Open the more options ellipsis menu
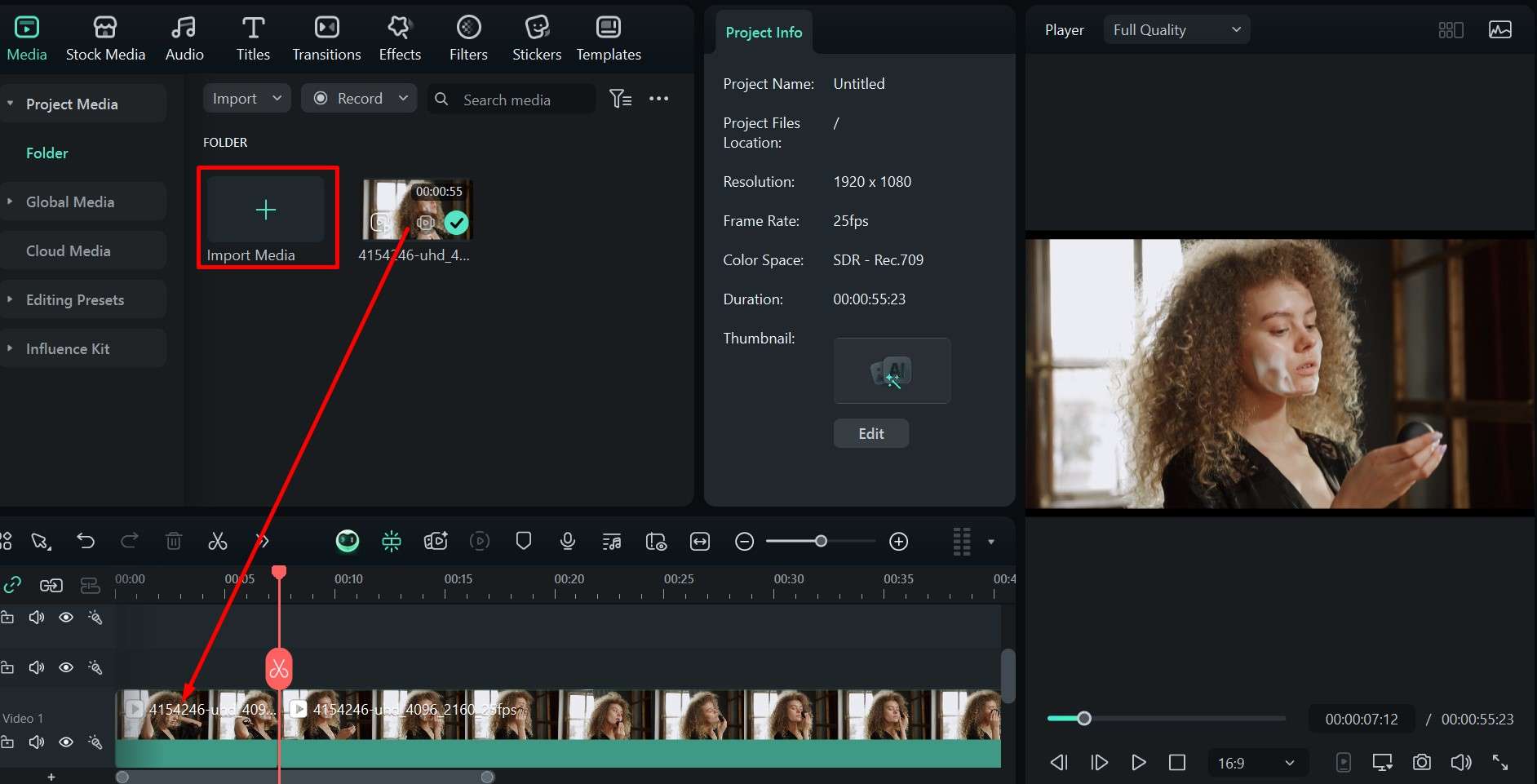 coord(658,99)
